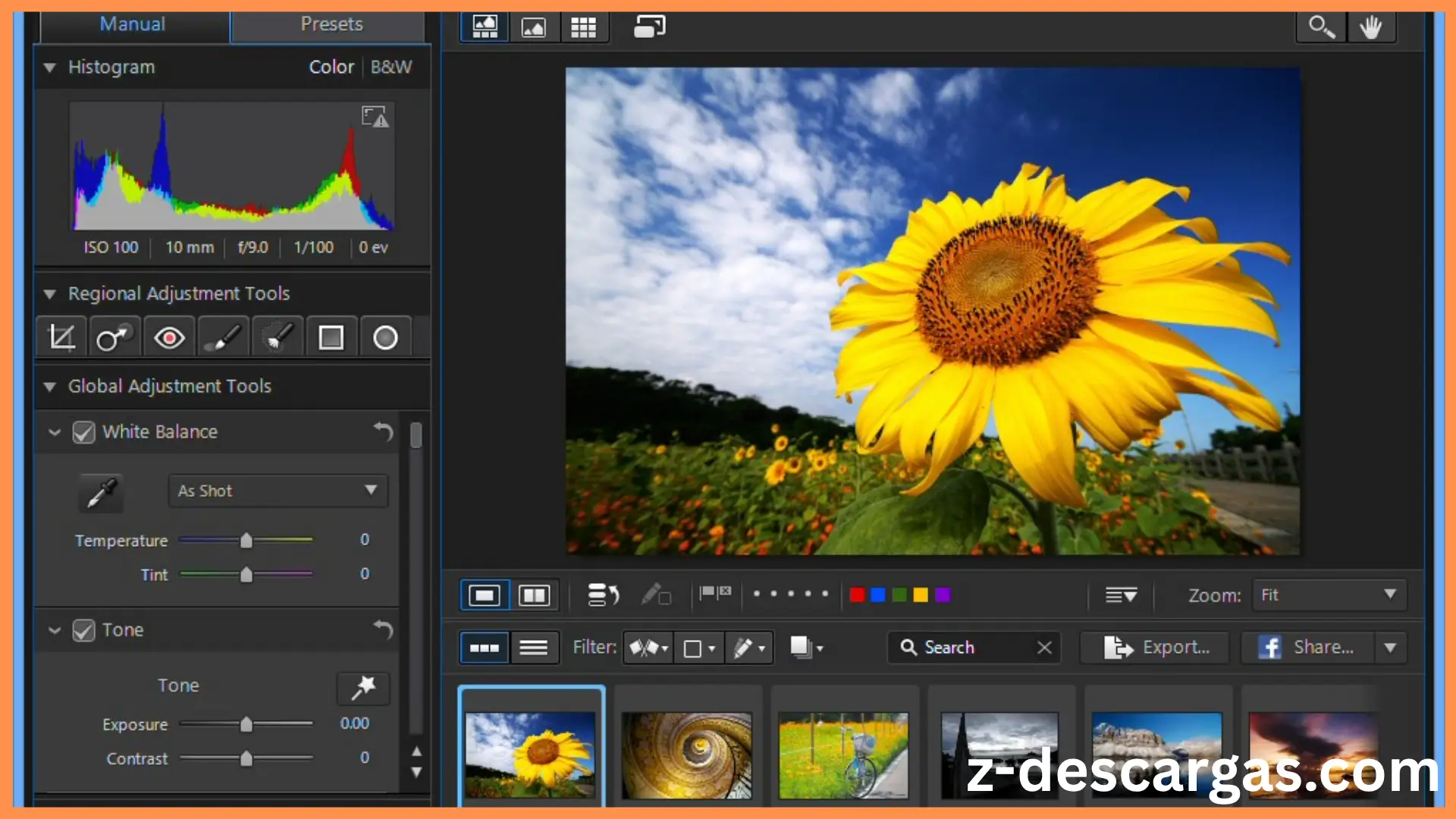Apply the yellow color label

click(x=921, y=595)
